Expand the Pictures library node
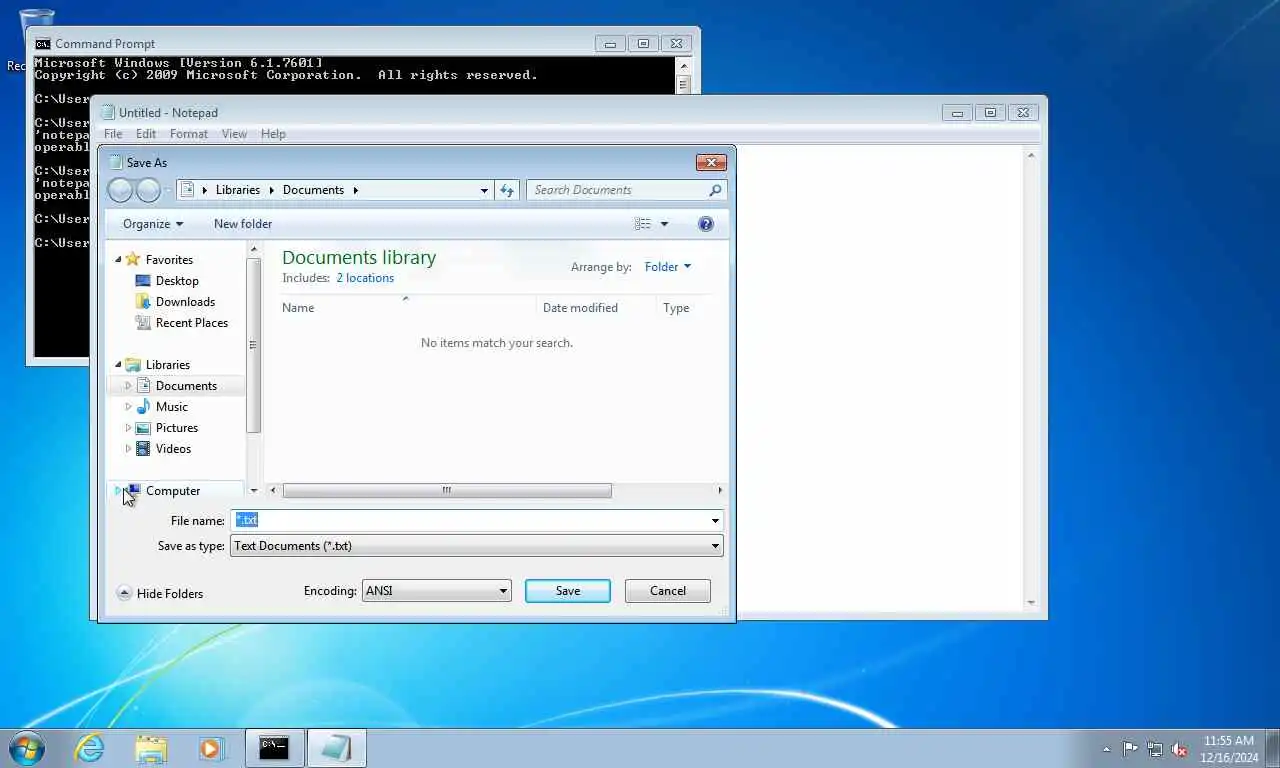Screen dimensions: 1280x768 128,428
